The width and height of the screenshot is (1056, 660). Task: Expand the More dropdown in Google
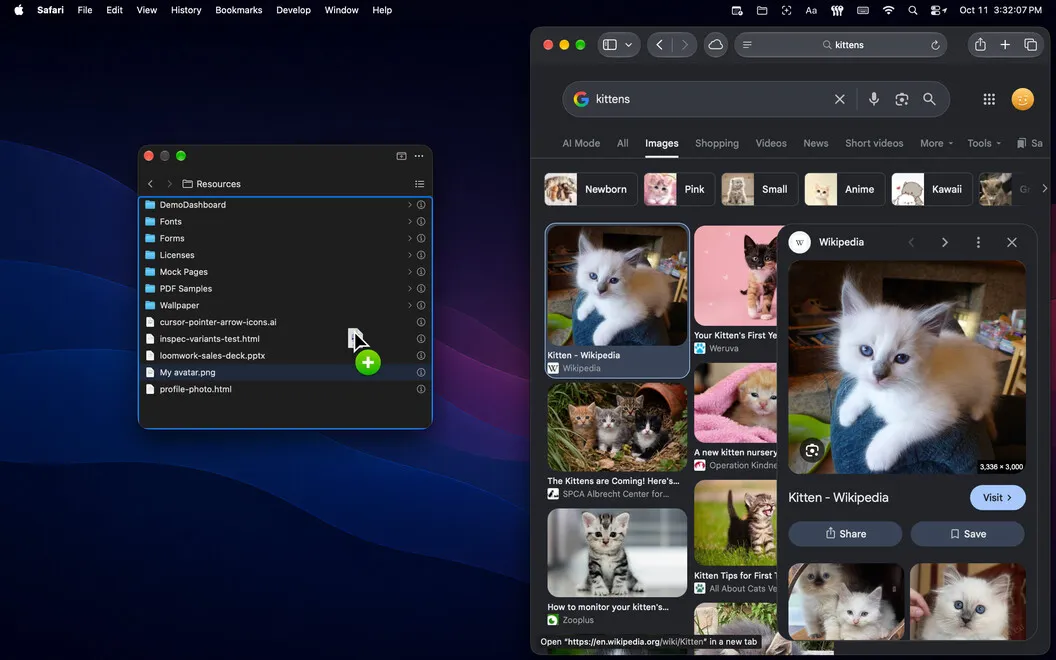pos(936,143)
